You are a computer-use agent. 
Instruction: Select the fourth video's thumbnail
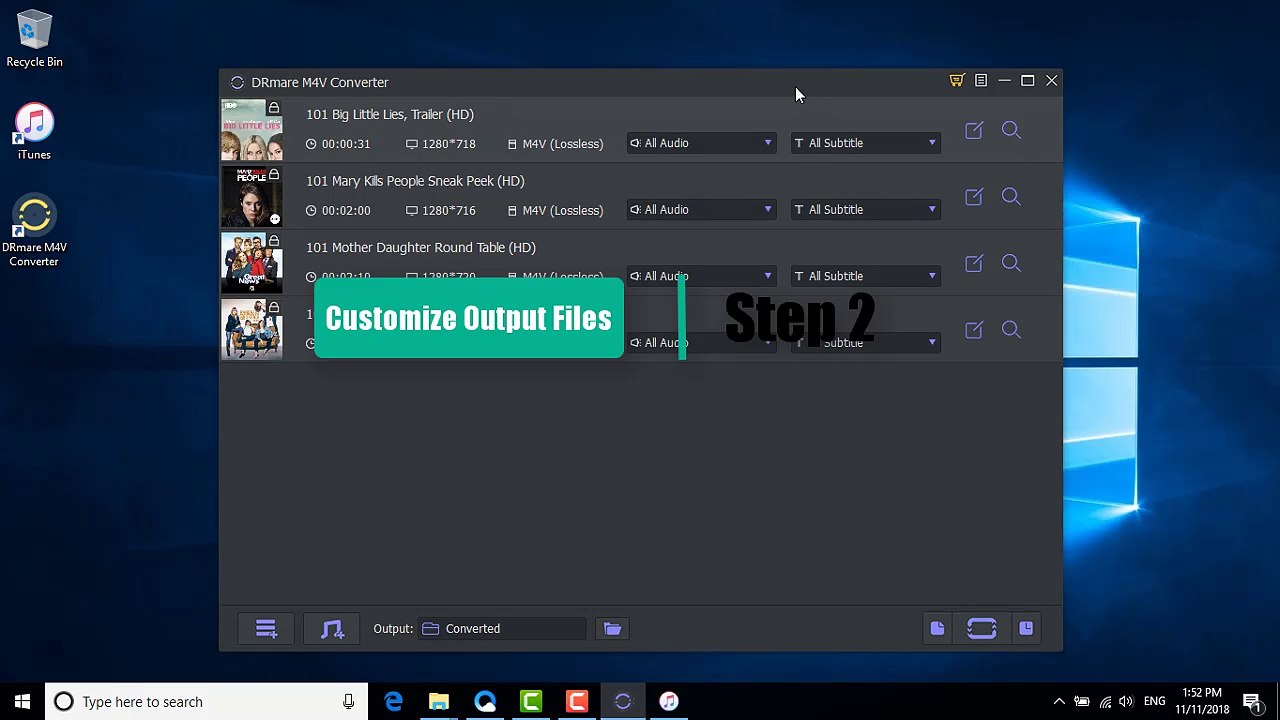coord(252,330)
